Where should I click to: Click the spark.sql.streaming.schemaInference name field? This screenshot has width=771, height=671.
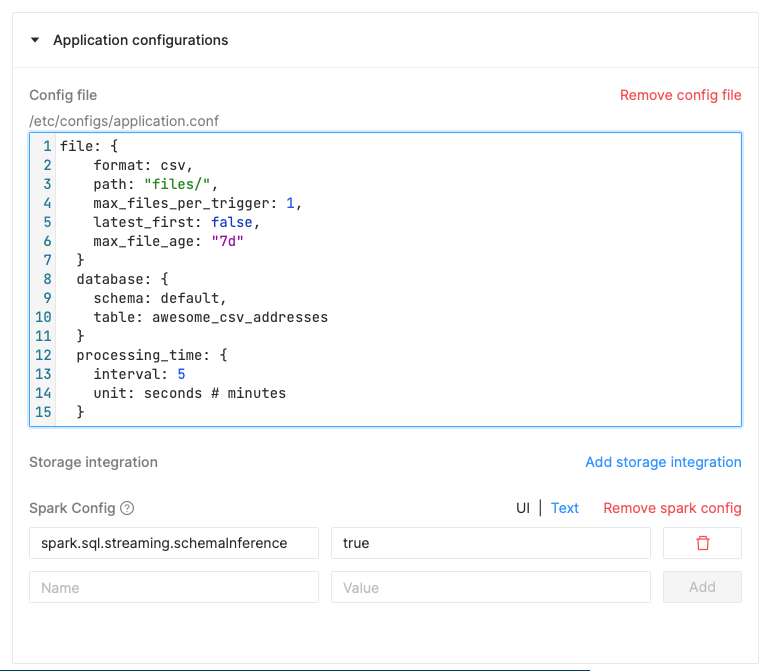tap(174, 543)
